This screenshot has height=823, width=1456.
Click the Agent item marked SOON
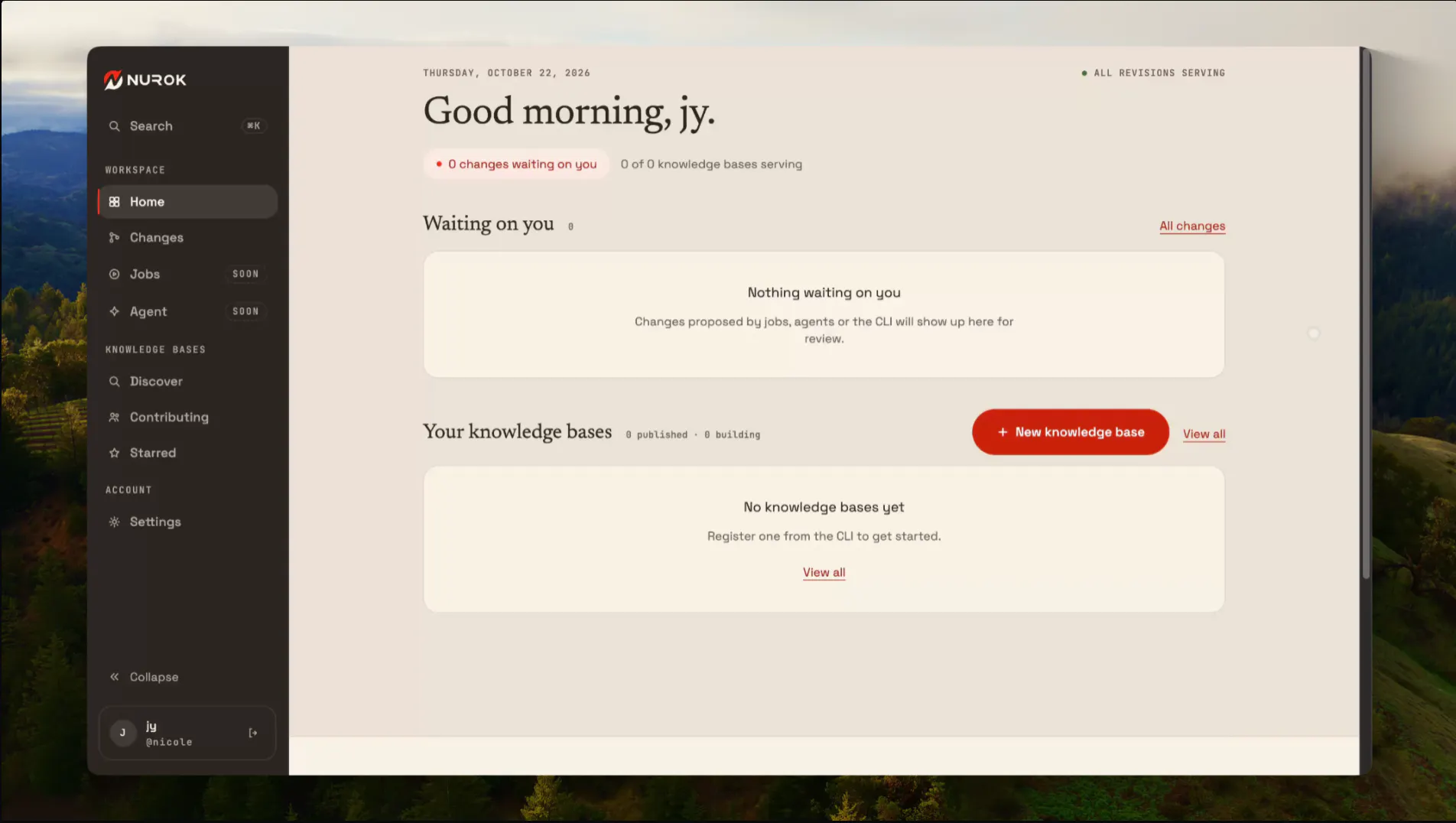click(x=187, y=311)
